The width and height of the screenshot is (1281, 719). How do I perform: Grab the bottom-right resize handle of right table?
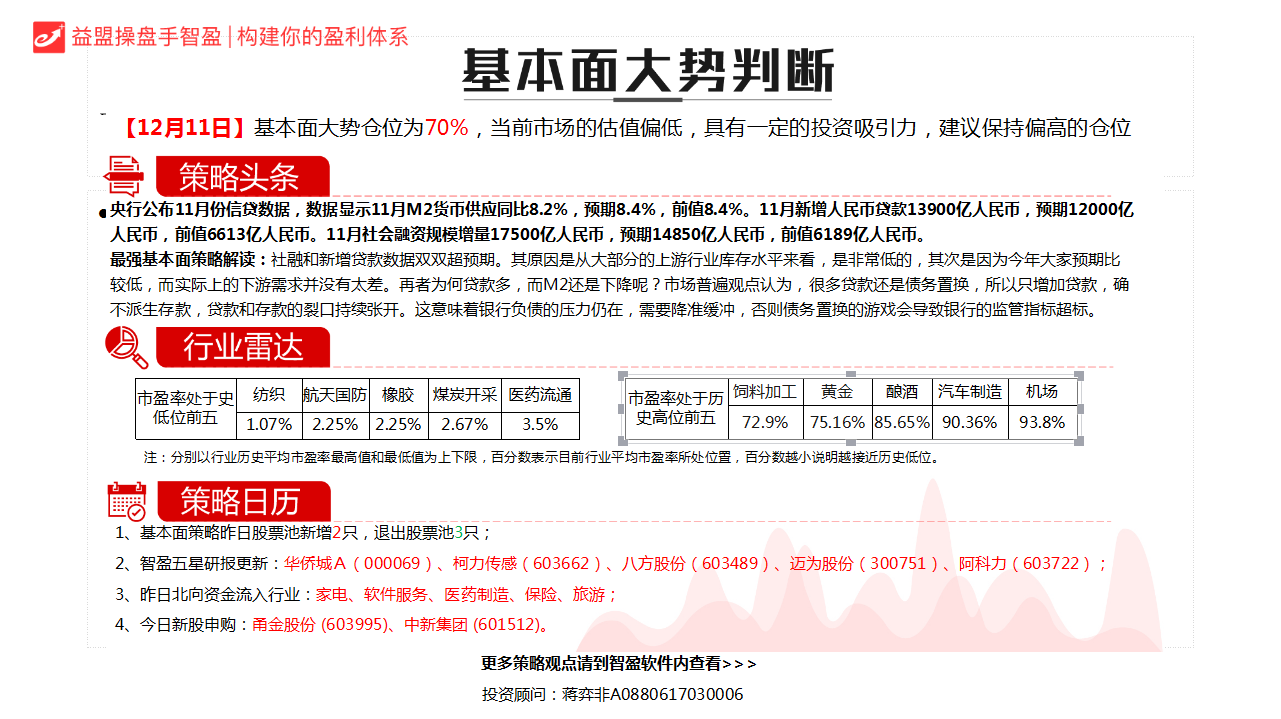pyautogui.click(x=1079, y=440)
